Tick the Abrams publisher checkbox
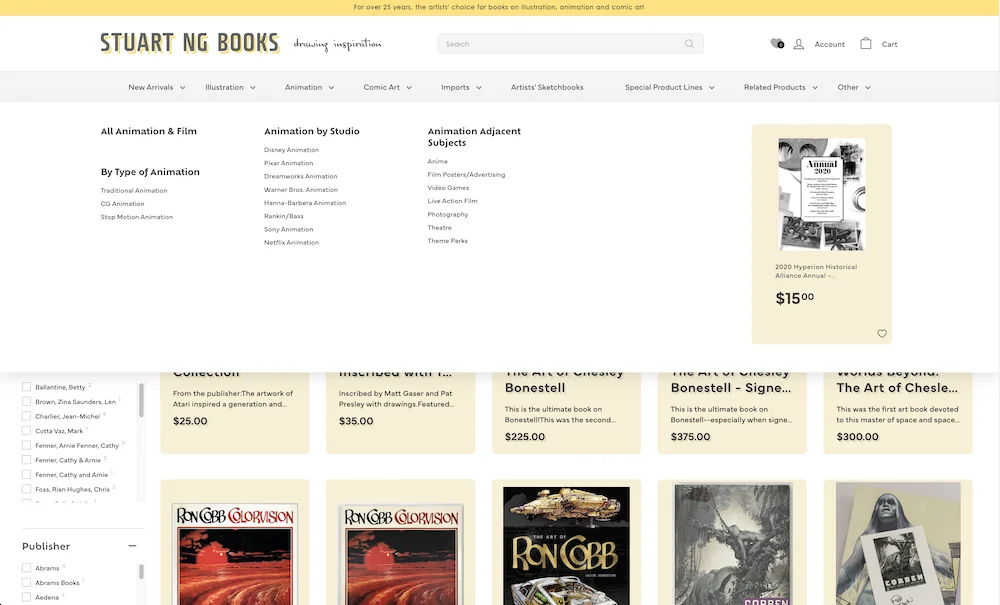The width and height of the screenshot is (1000, 605). pos(26,567)
